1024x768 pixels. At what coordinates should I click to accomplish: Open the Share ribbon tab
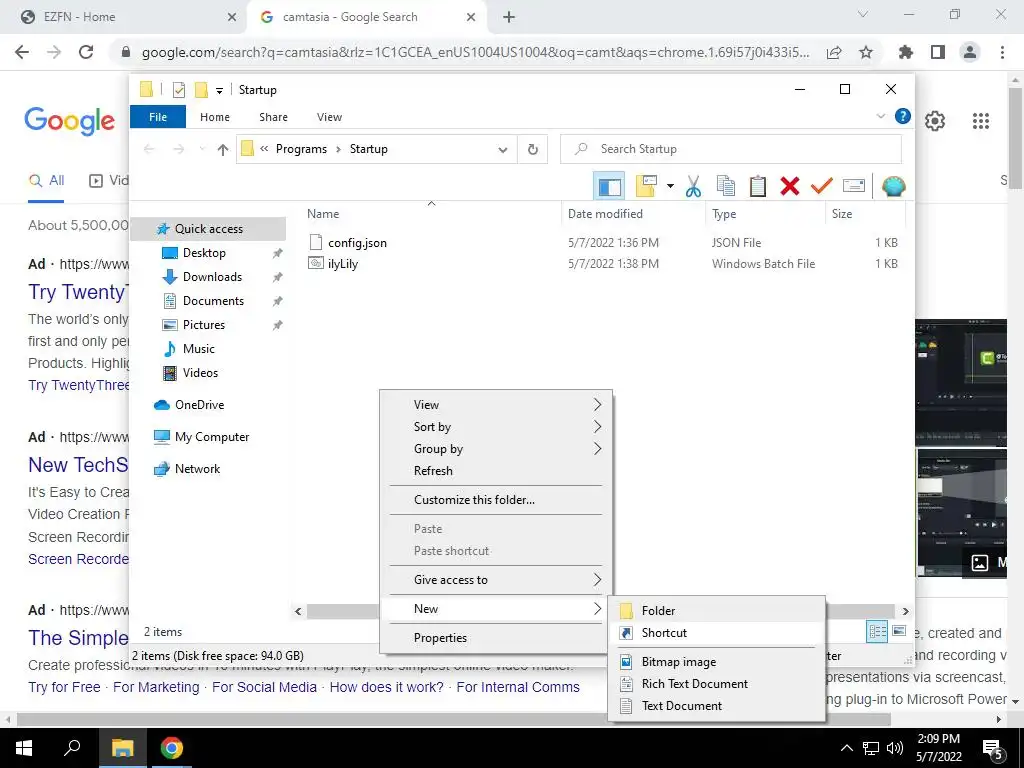[x=273, y=117]
